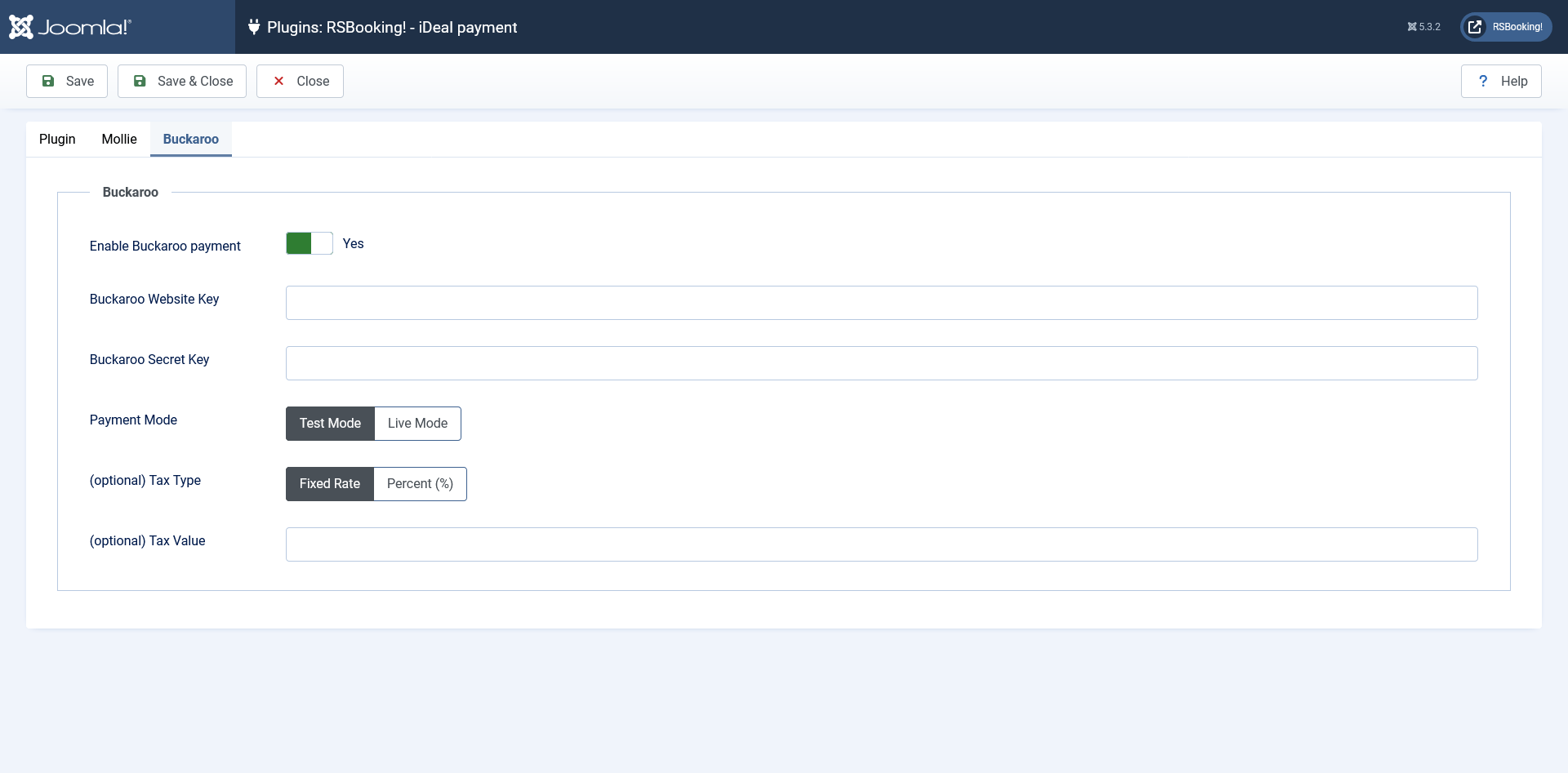Click the Joomla version 5.3.2 indicator
This screenshot has width=1568, height=773.
pos(1423,27)
